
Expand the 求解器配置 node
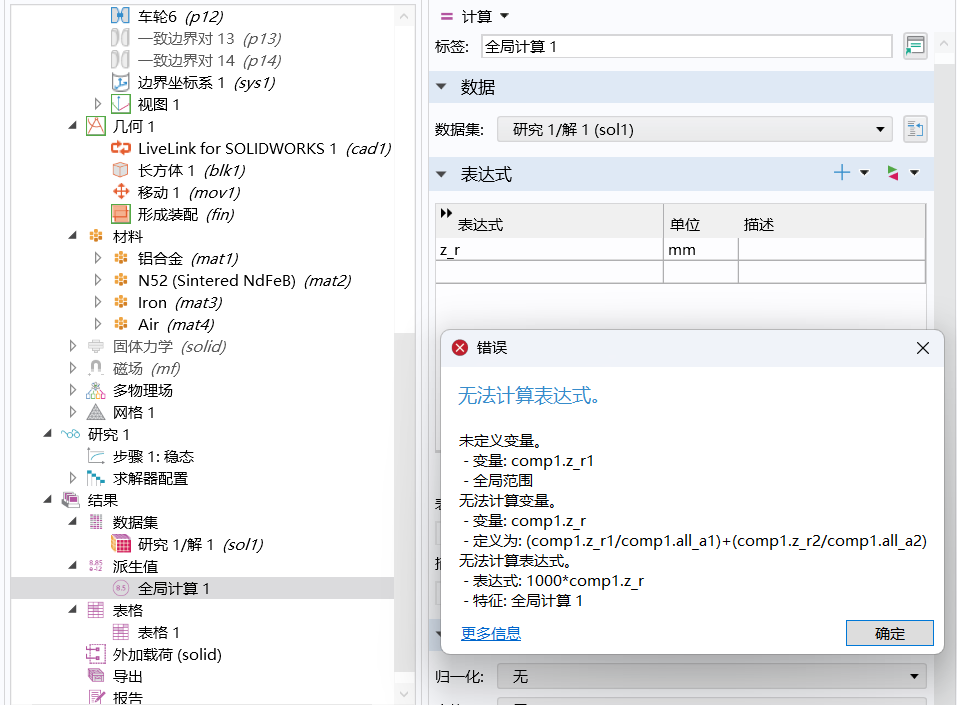tap(73, 478)
